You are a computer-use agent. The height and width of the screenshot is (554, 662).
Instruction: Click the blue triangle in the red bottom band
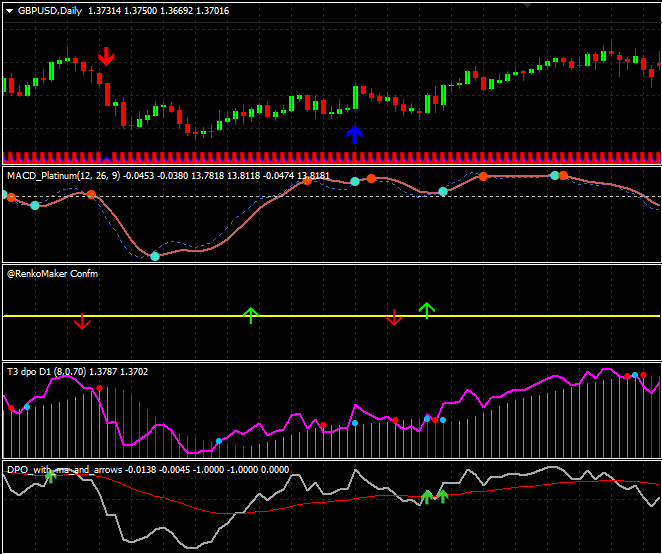[x=106, y=159]
